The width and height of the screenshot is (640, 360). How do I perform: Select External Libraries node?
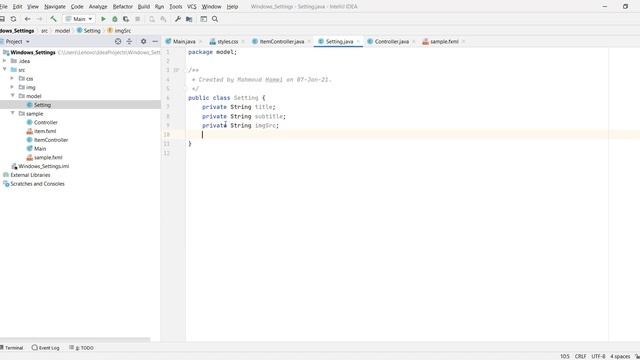30,175
